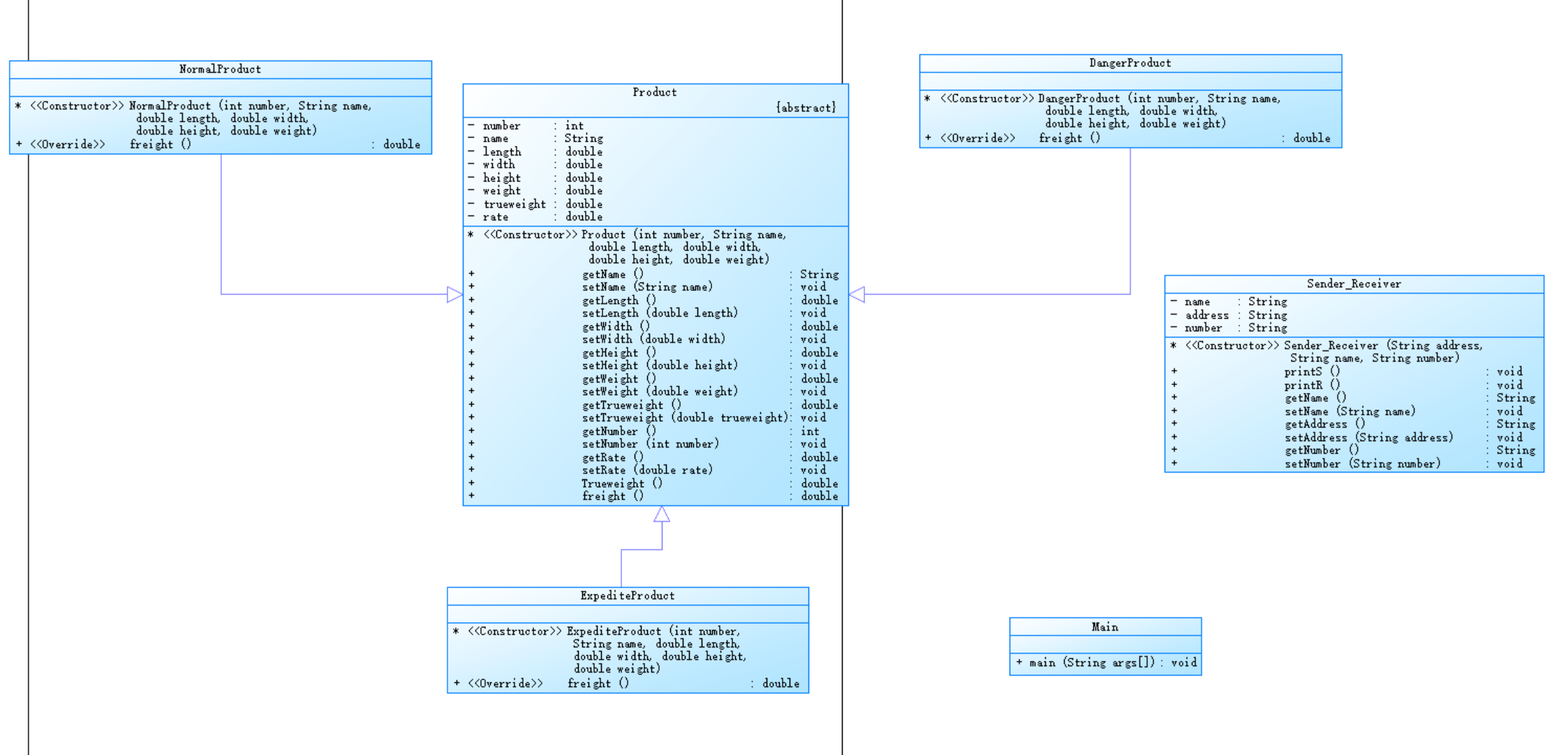Click the address attribute in Sender_Receiver
This screenshot has width=1568, height=755.
click(1206, 315)
